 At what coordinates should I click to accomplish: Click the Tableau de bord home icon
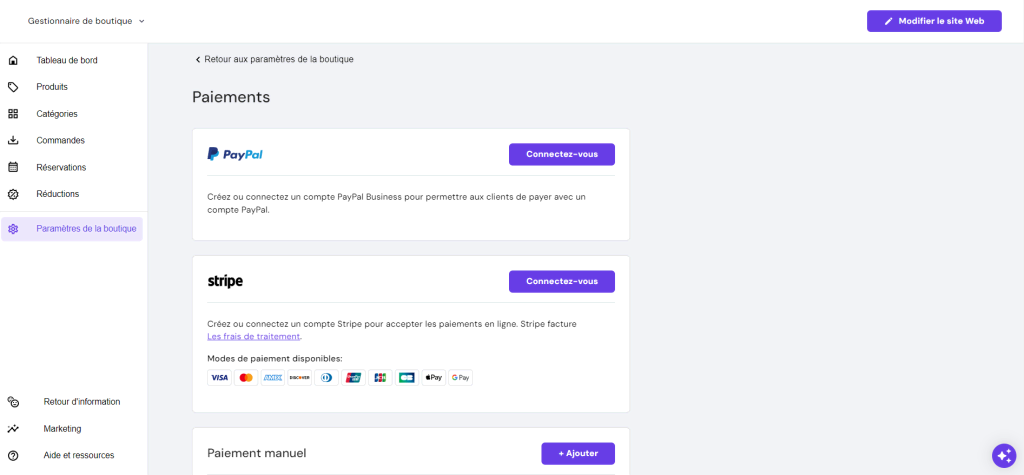pyautogui.click(x=13, y=60)
